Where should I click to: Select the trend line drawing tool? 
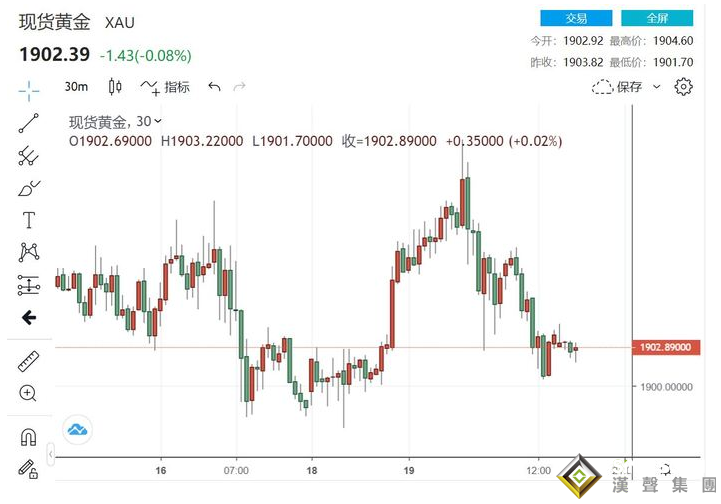(28, 124)
